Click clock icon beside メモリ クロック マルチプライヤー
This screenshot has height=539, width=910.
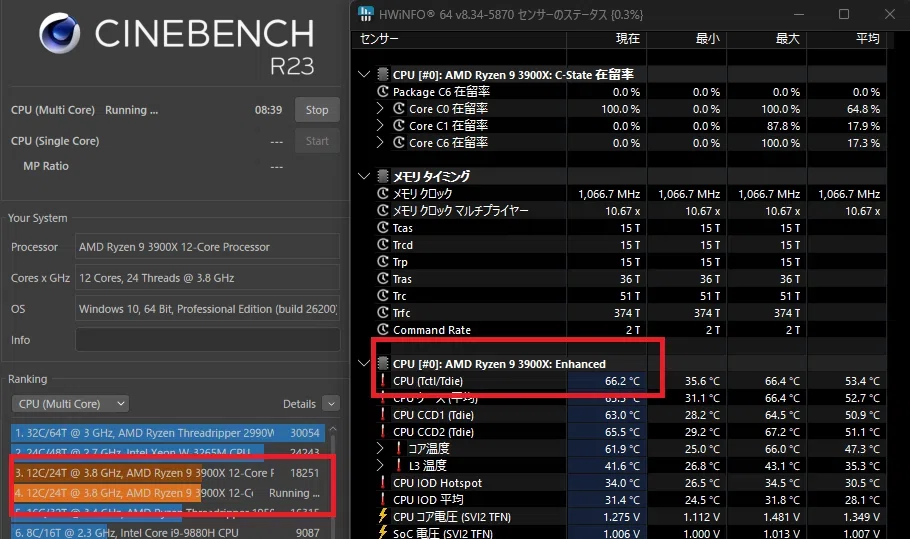(x=382, y=210)
